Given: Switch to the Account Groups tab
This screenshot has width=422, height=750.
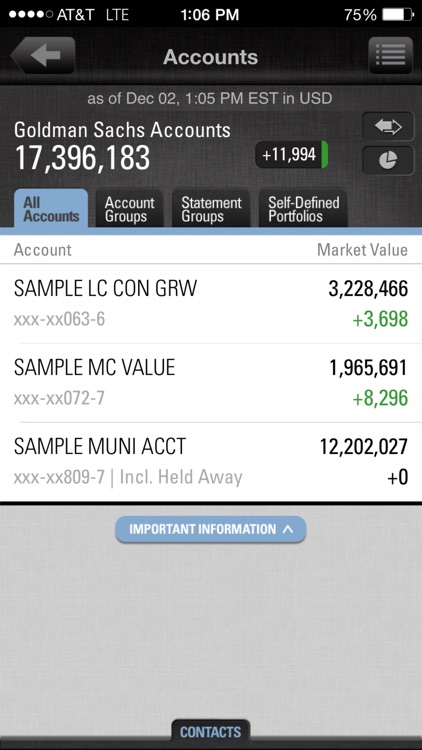Looking at the screenshot, I should point(130,209).
